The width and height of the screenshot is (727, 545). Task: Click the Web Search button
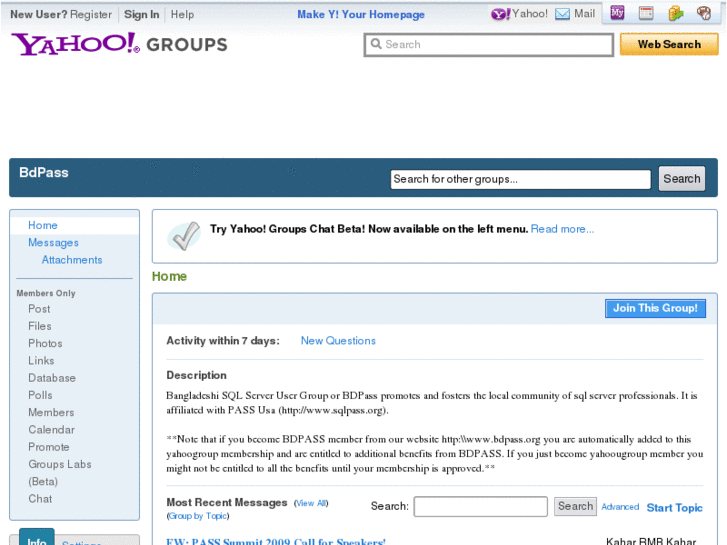click(x=669, y=44)
